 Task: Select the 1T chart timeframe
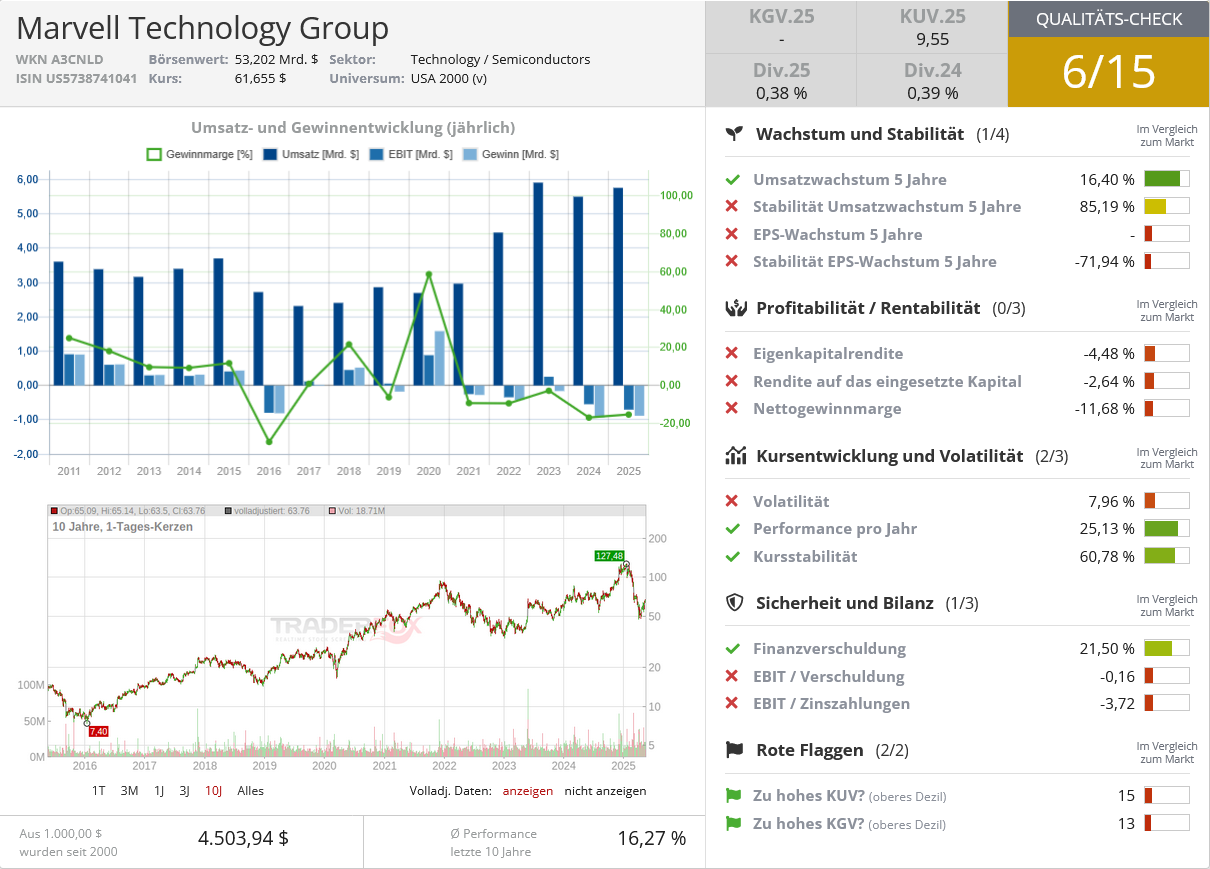[x=99, y=791]
